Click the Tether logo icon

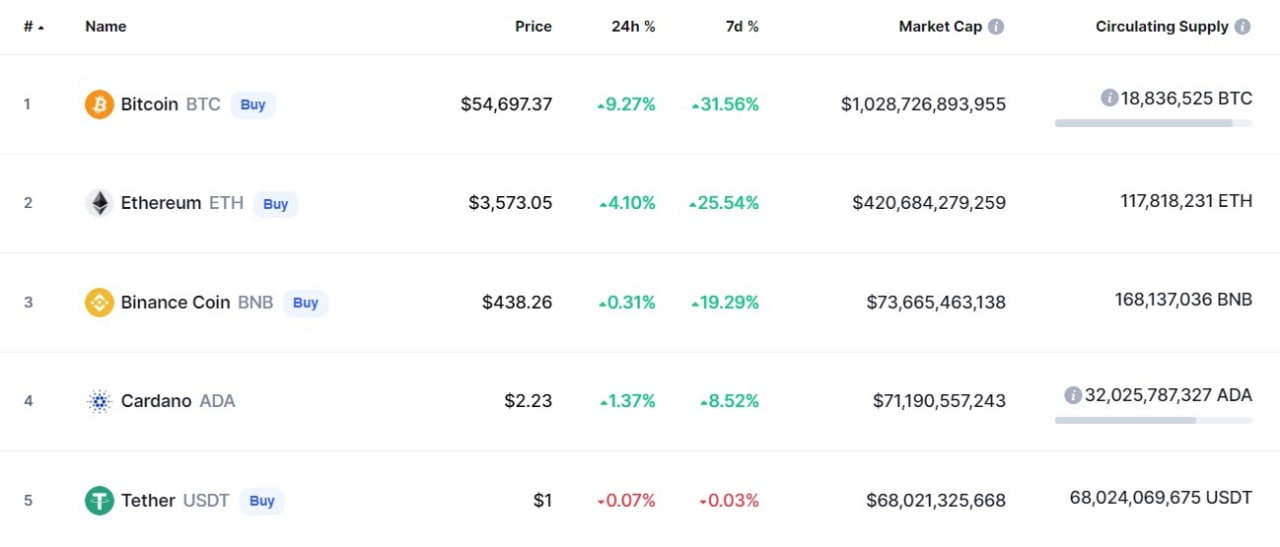point(99,500)
